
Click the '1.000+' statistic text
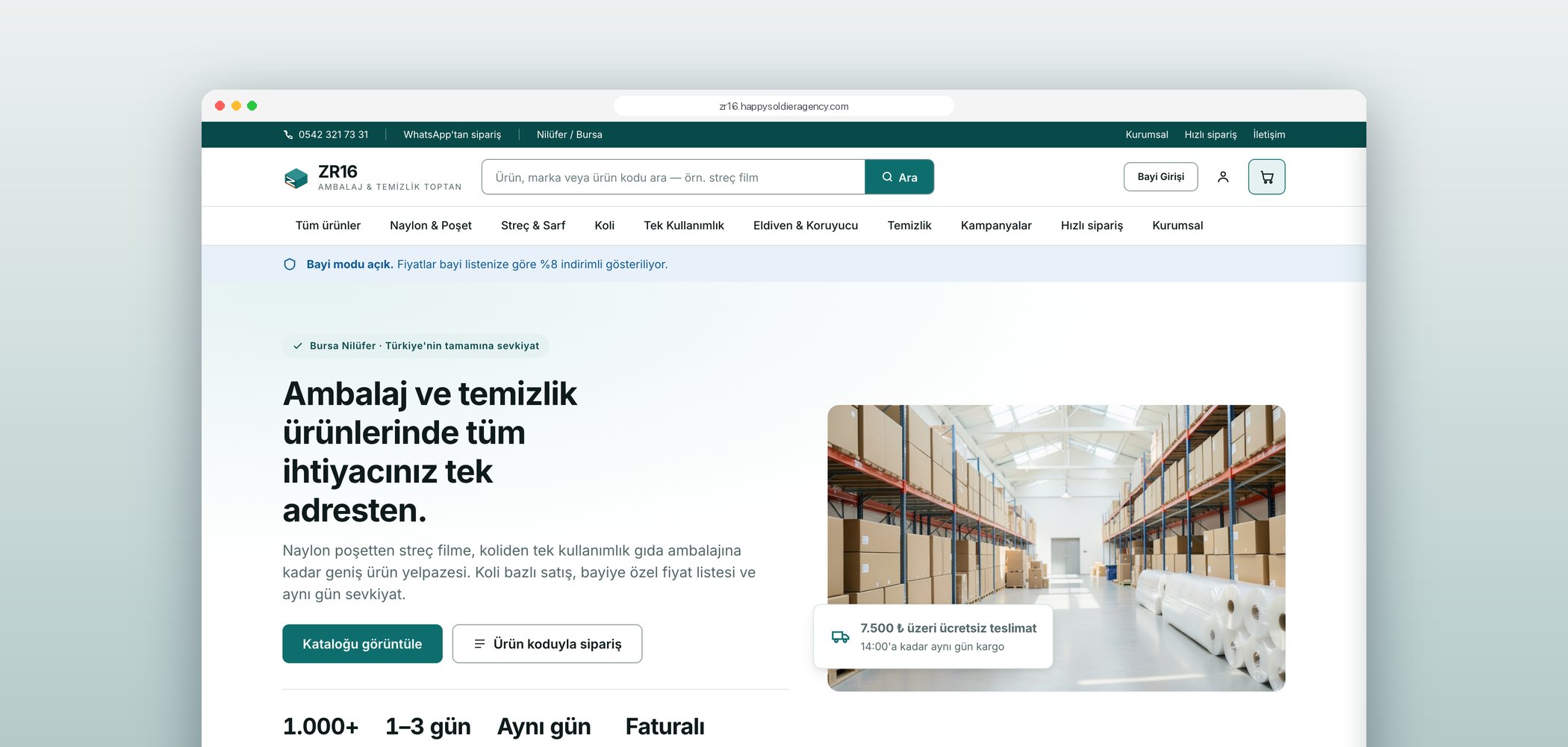coord(320,726)
